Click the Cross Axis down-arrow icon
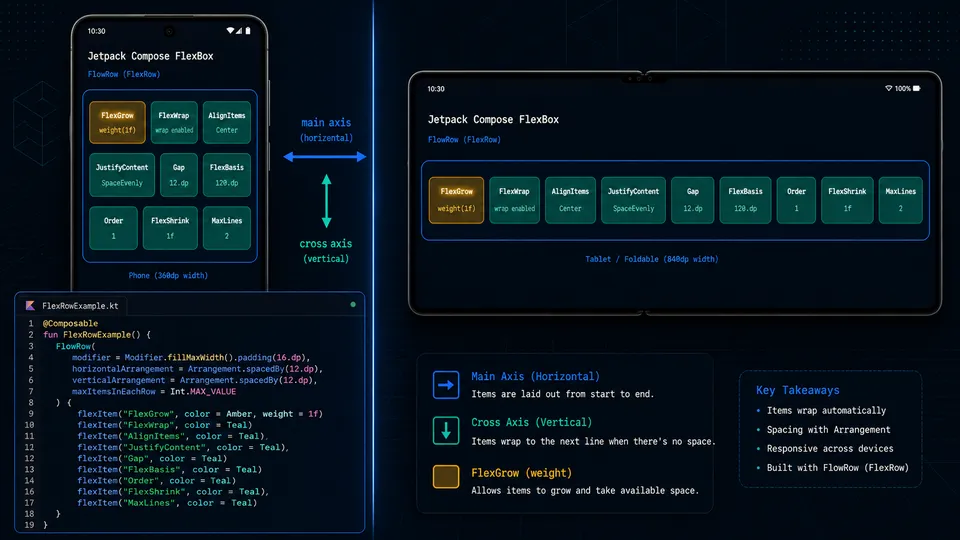Image resolution: width=960 pixels, height=540 pixels. pos(446,430)
